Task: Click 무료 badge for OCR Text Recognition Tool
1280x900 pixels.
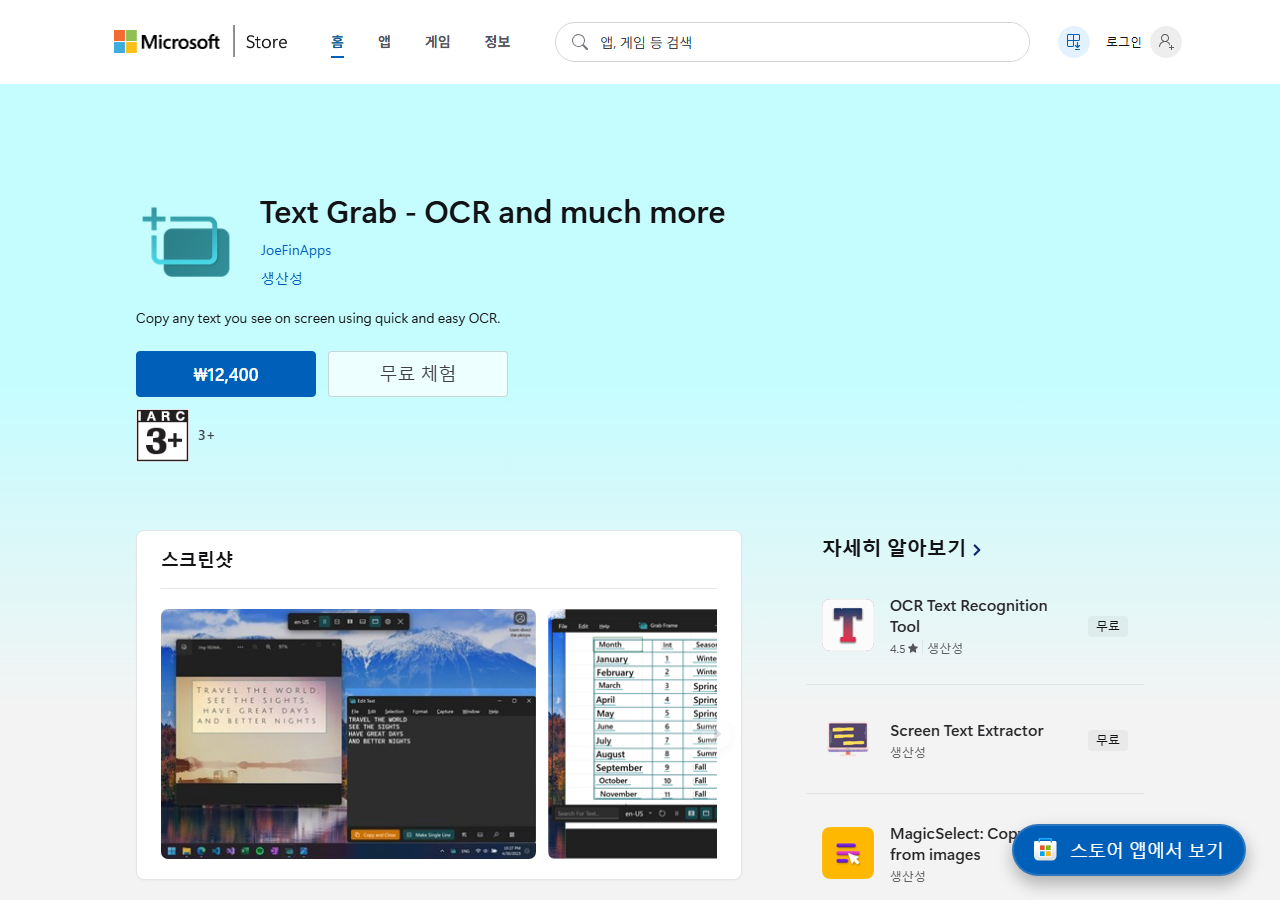Action: pos(1108,626)
